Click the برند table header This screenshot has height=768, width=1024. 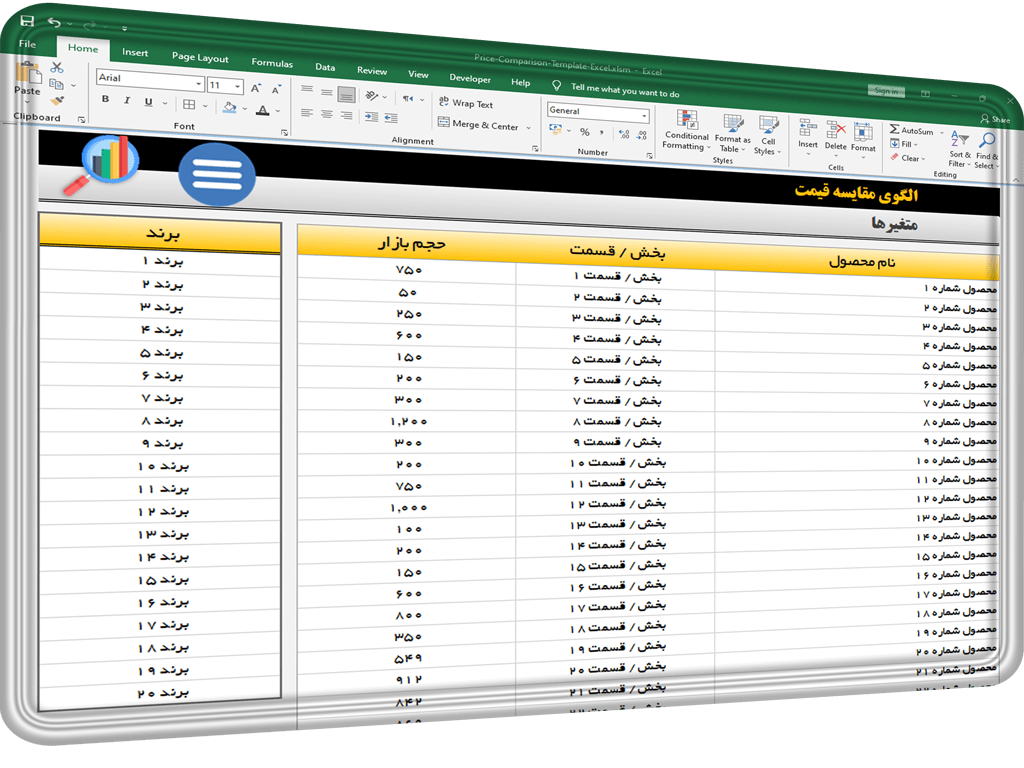tap(161, 232)
